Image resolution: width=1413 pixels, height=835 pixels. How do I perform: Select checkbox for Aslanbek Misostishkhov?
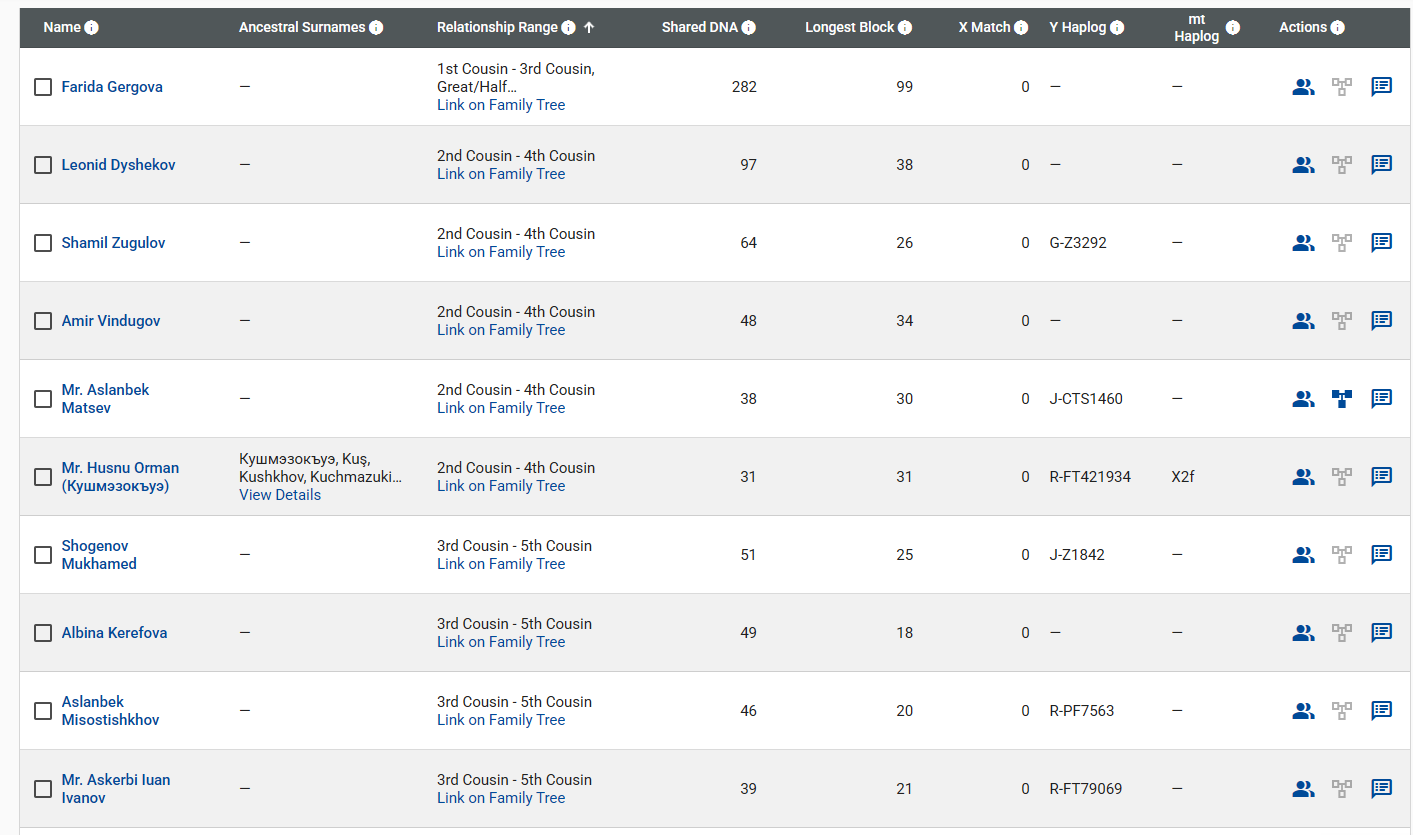tap(43, 711)
